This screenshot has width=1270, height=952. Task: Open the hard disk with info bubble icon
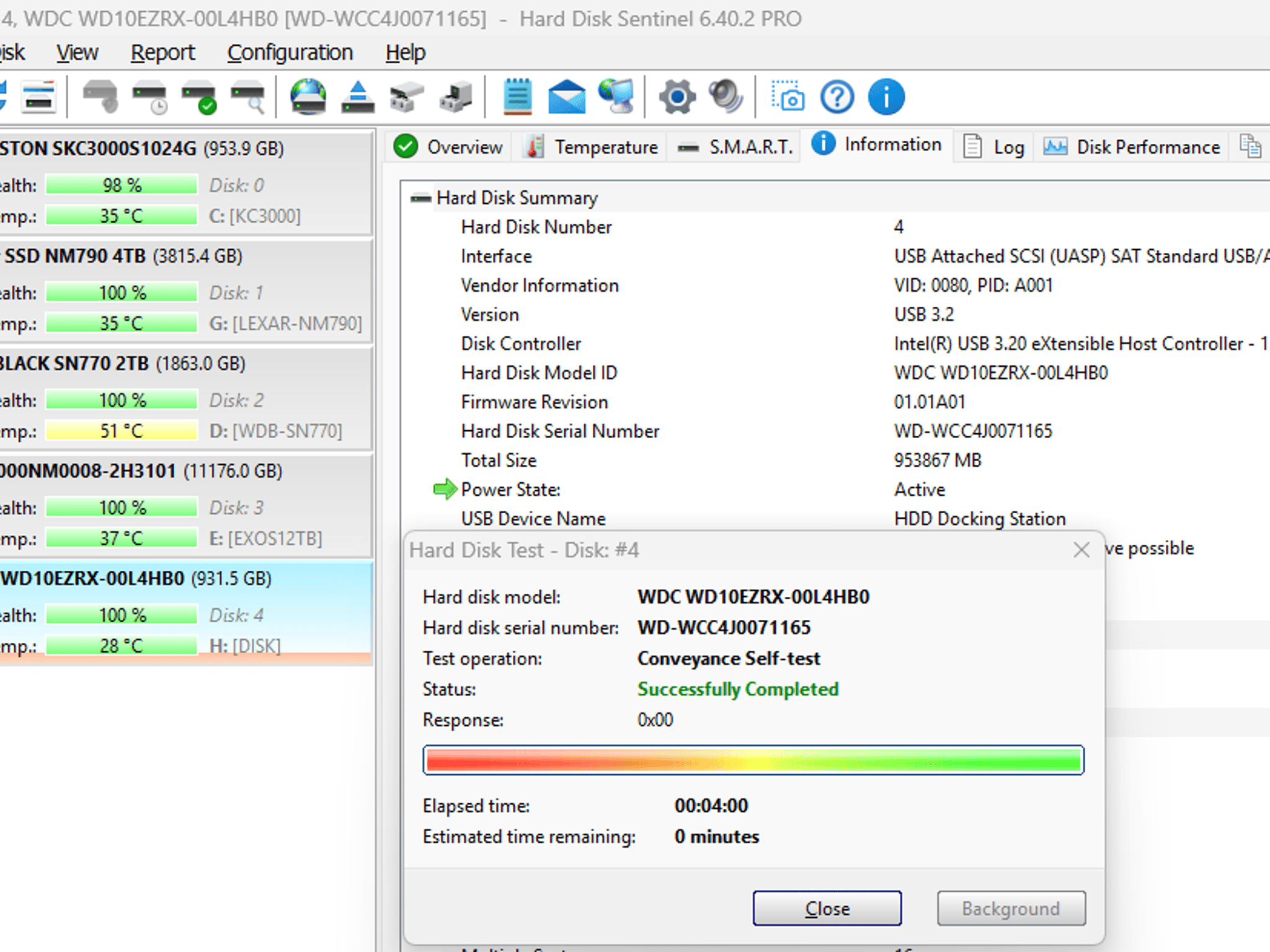pyautogui.click(x=100, y=97)
